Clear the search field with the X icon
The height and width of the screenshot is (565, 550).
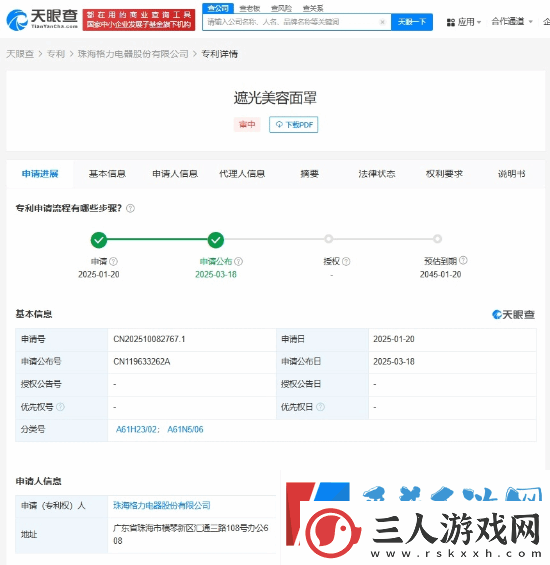(382, 22)
